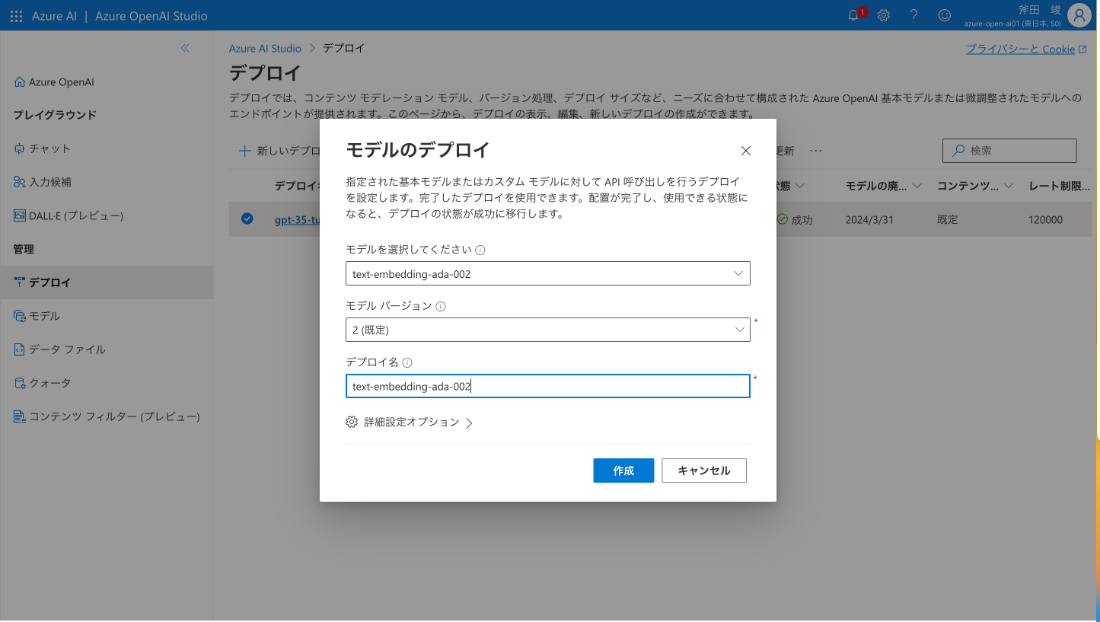Click the 作成 button
Viewport: 1100px width, 622px height.
pyautogui.click(x=623, y=471)
